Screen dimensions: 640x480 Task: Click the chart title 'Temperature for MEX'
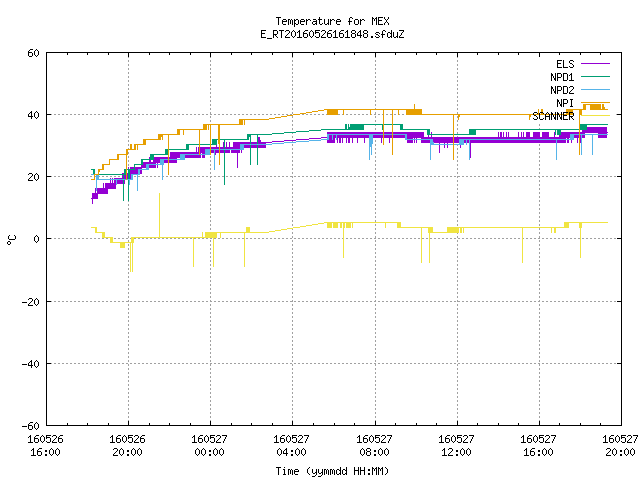coord(332,21)
